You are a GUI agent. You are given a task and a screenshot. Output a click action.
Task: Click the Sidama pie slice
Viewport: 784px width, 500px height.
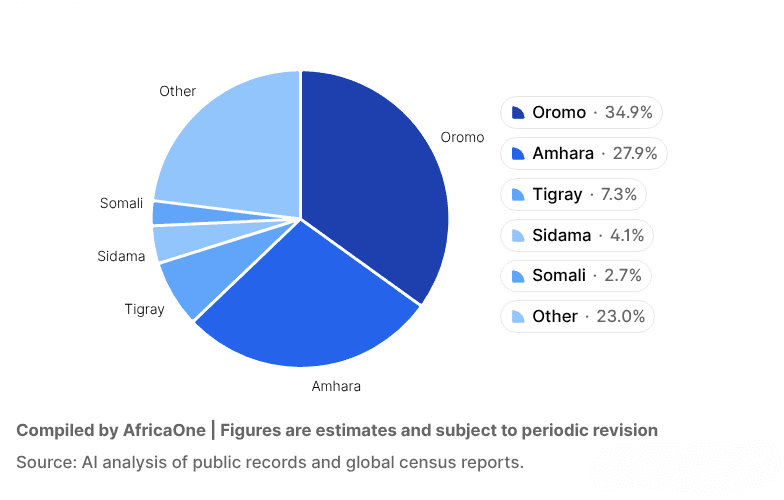(x=168, y=242)
